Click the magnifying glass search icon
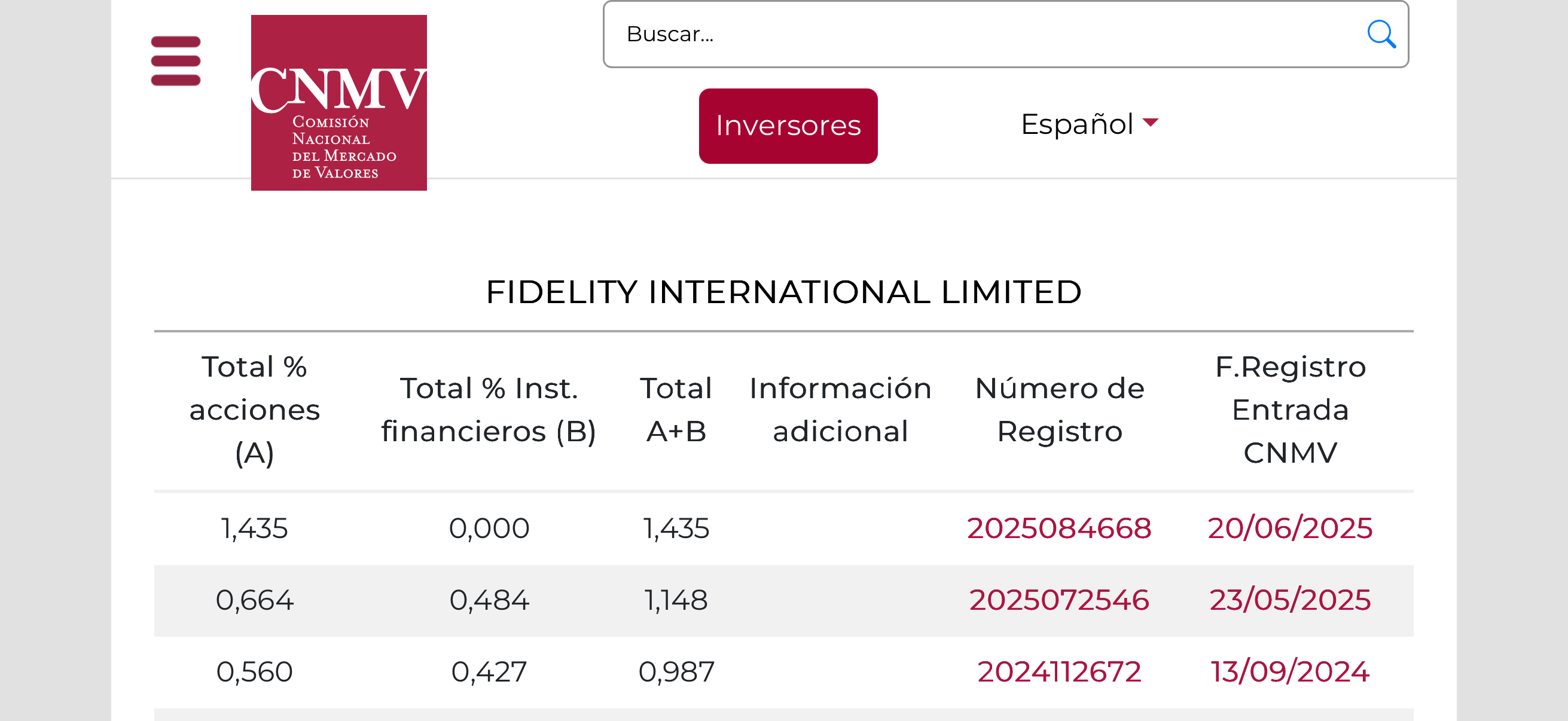Viewport: 1568px width, 721px height. point(1380,34)
